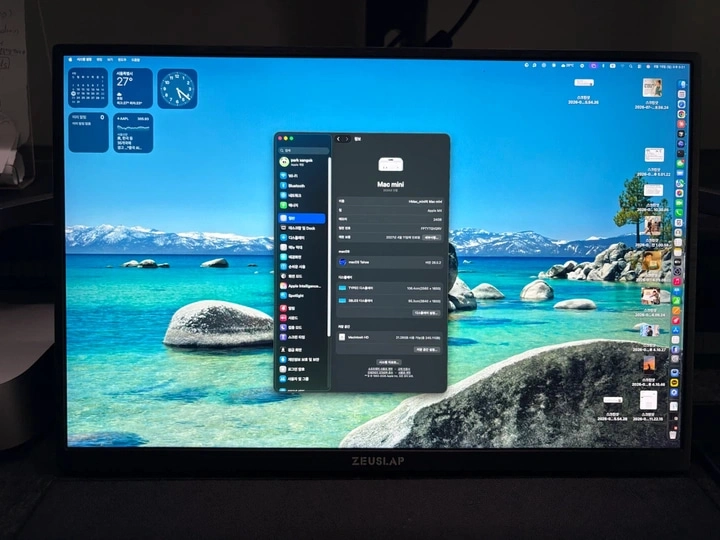Click the System Report button

pyautogui.click(x=389, y=362)
